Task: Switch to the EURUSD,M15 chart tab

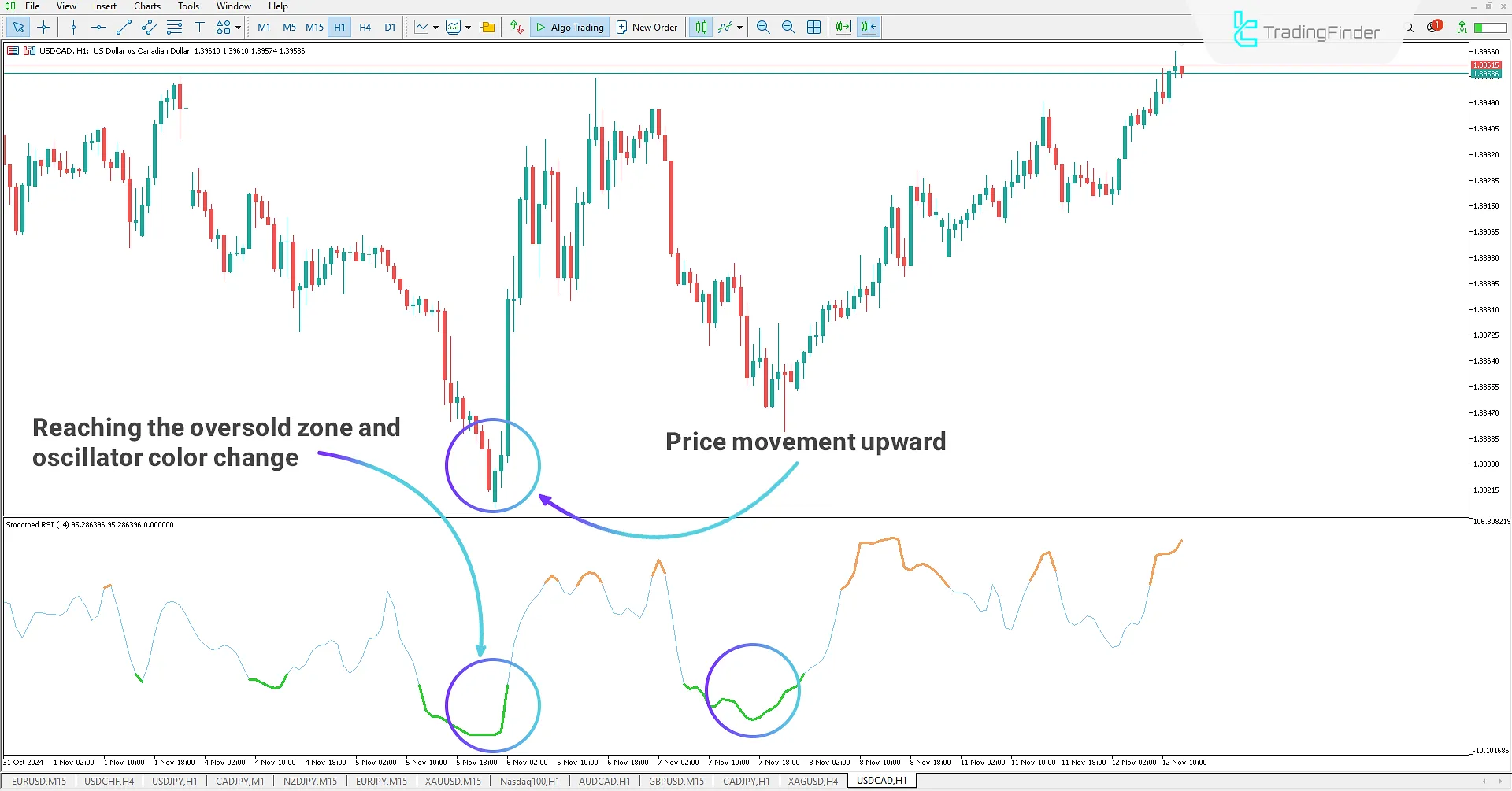Action: (38, 781)
